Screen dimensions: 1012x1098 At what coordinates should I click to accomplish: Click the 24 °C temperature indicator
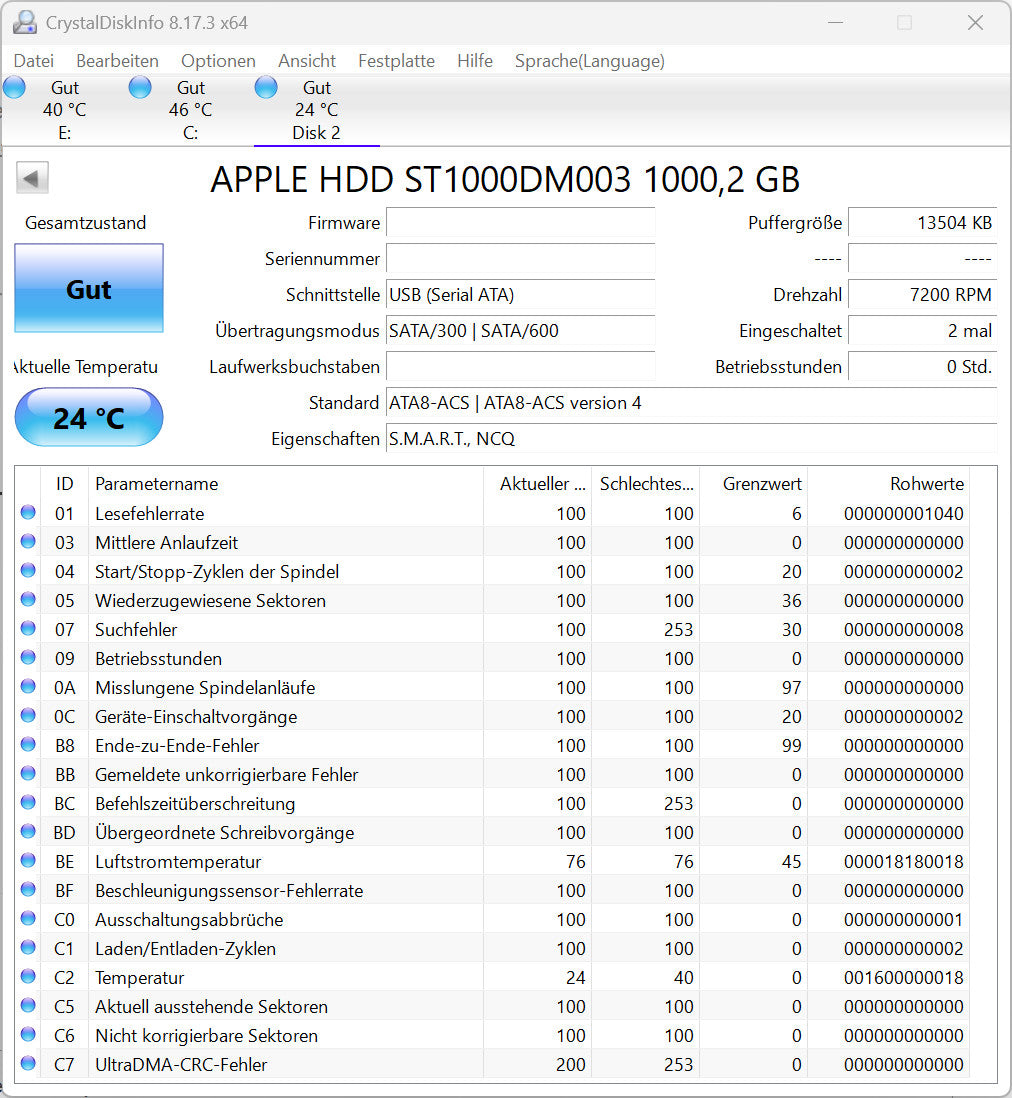coord(88,417)
